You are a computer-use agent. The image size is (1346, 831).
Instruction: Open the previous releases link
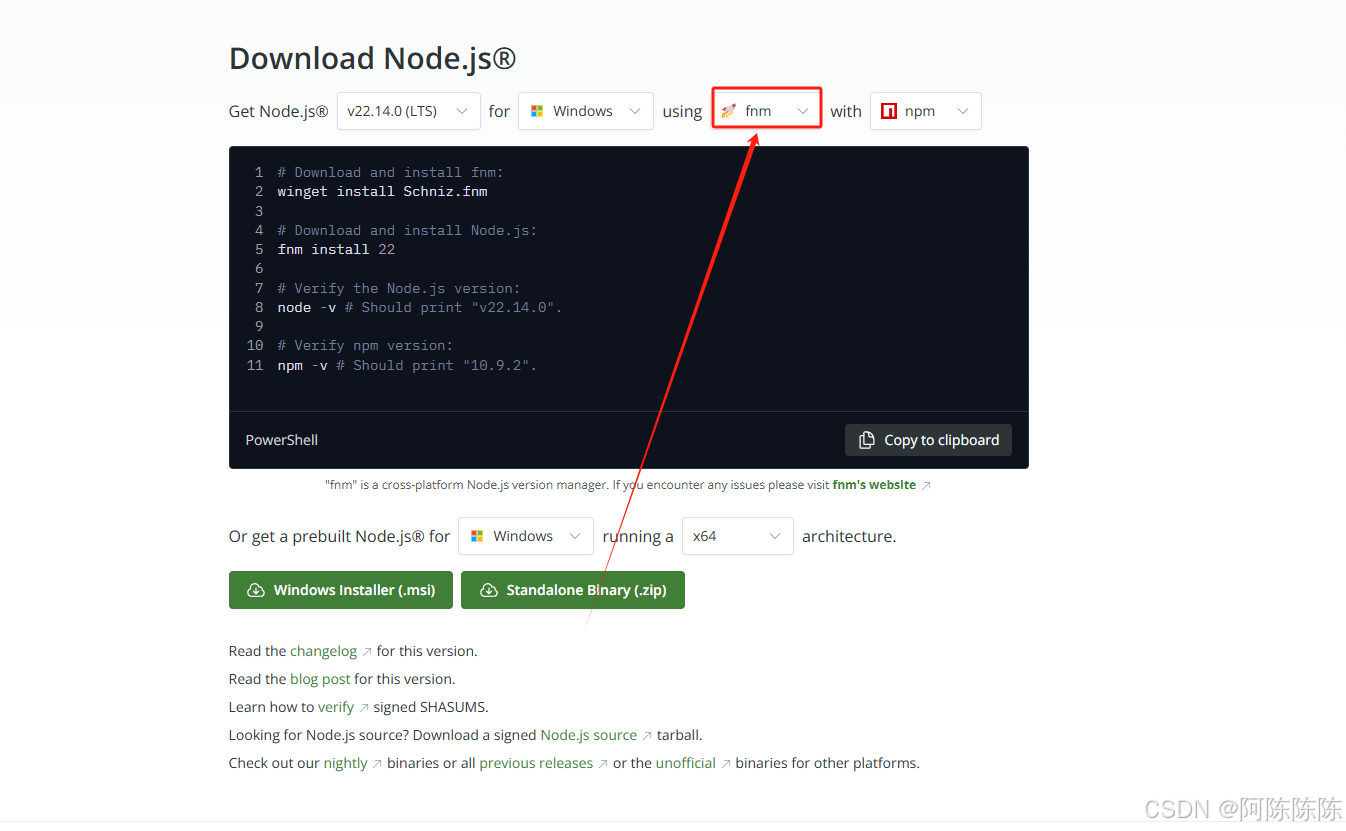pos(536,763)
